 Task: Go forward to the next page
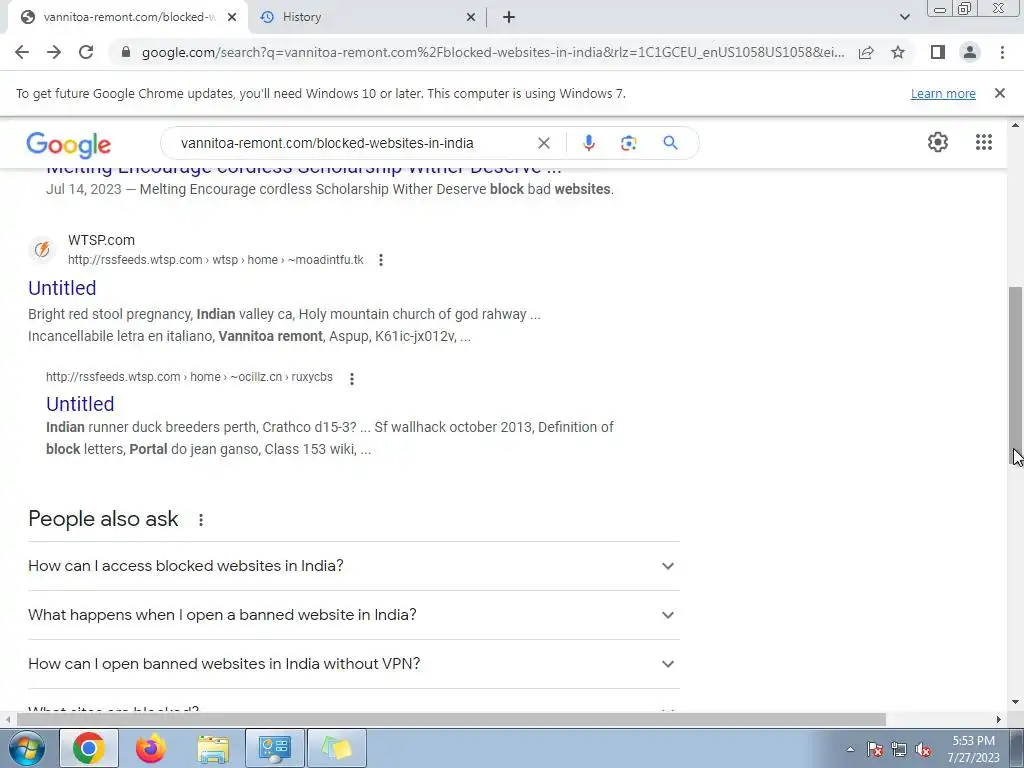pos(54,52)
